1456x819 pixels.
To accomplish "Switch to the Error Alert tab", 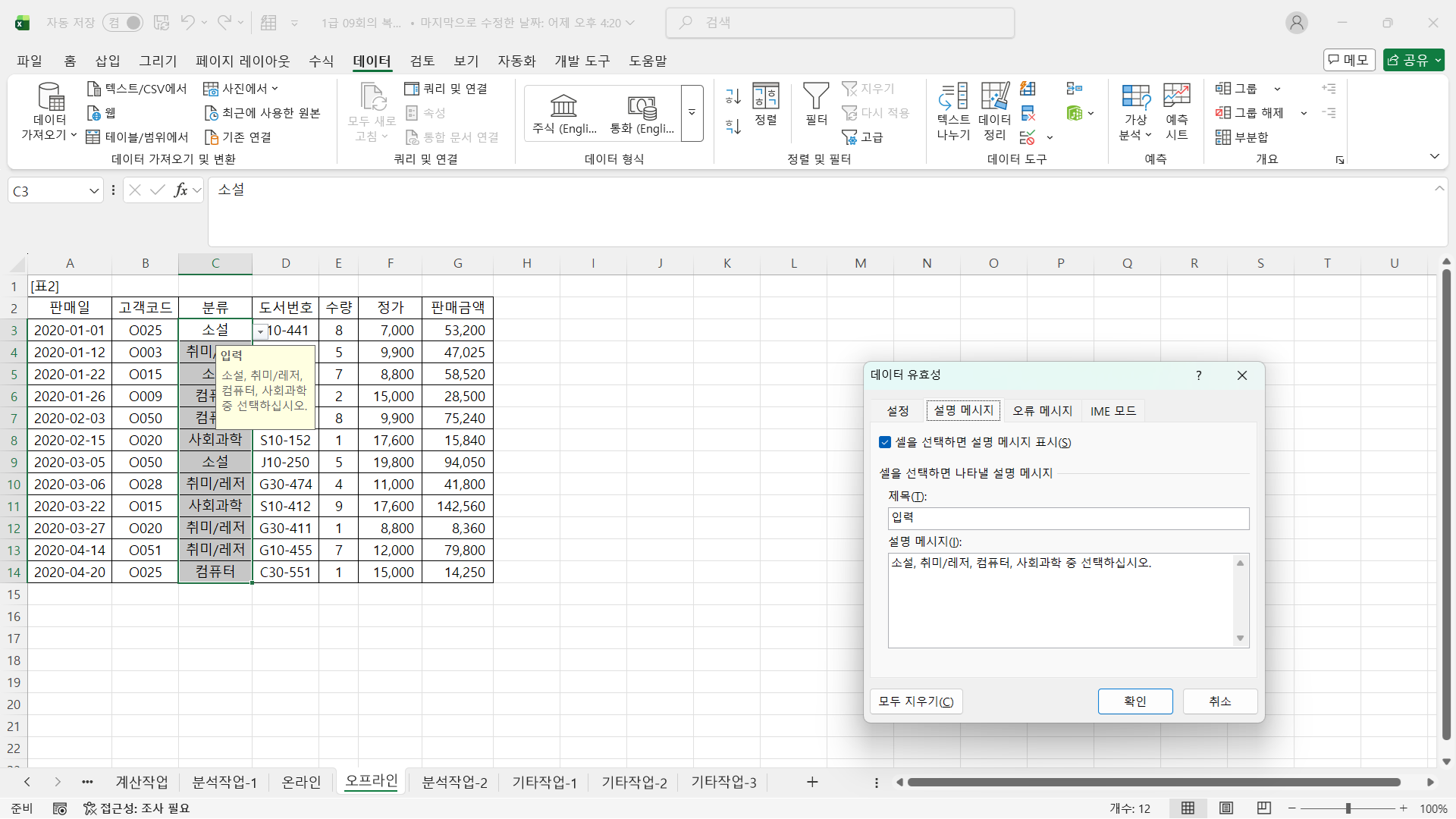I will coord(1042,410).
